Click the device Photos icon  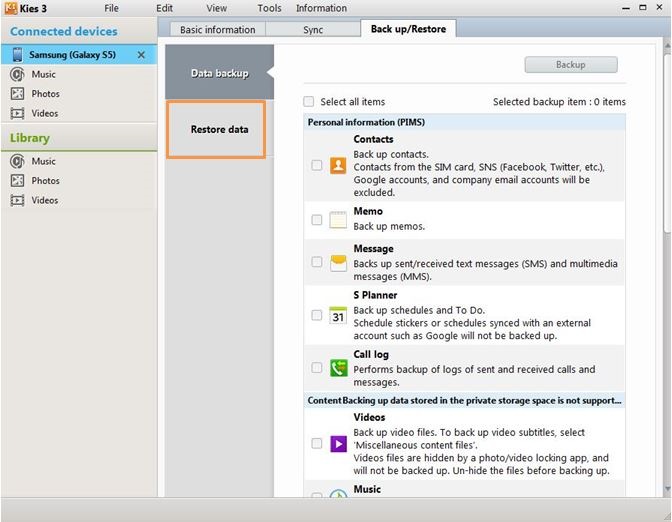pos(17,94)
